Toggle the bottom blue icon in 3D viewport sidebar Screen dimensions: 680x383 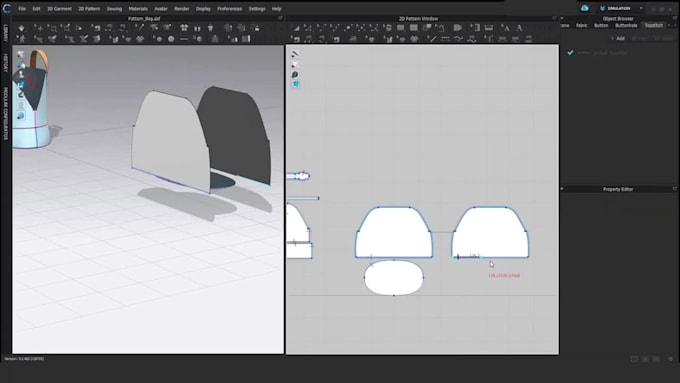click(20, 116)
